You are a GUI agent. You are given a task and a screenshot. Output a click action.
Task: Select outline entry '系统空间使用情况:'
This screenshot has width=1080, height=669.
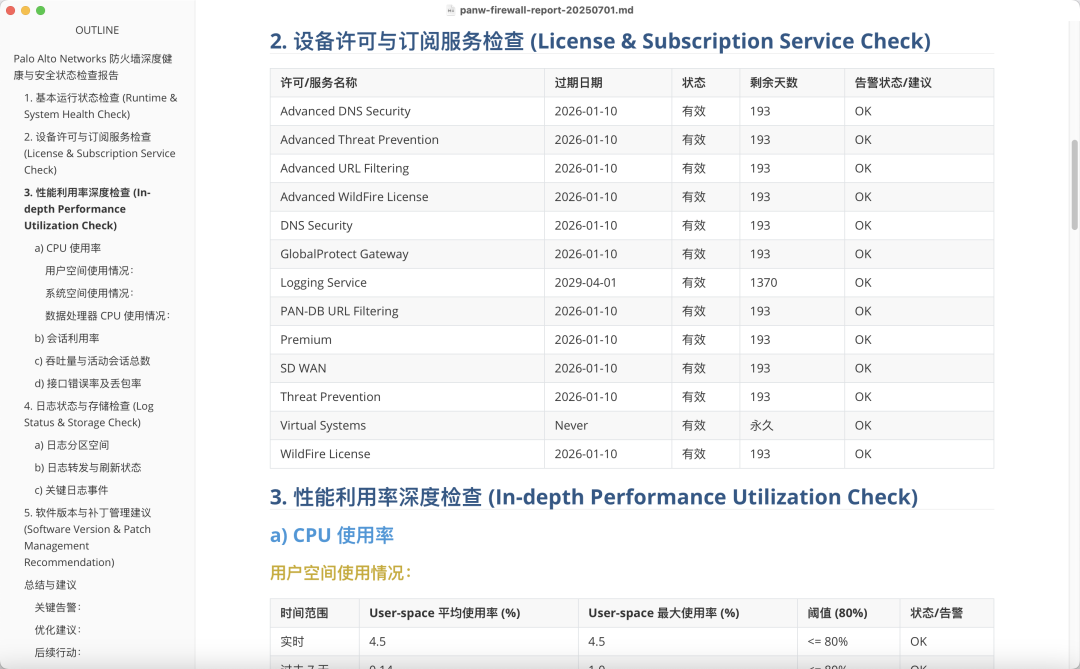tap(90, 294)
